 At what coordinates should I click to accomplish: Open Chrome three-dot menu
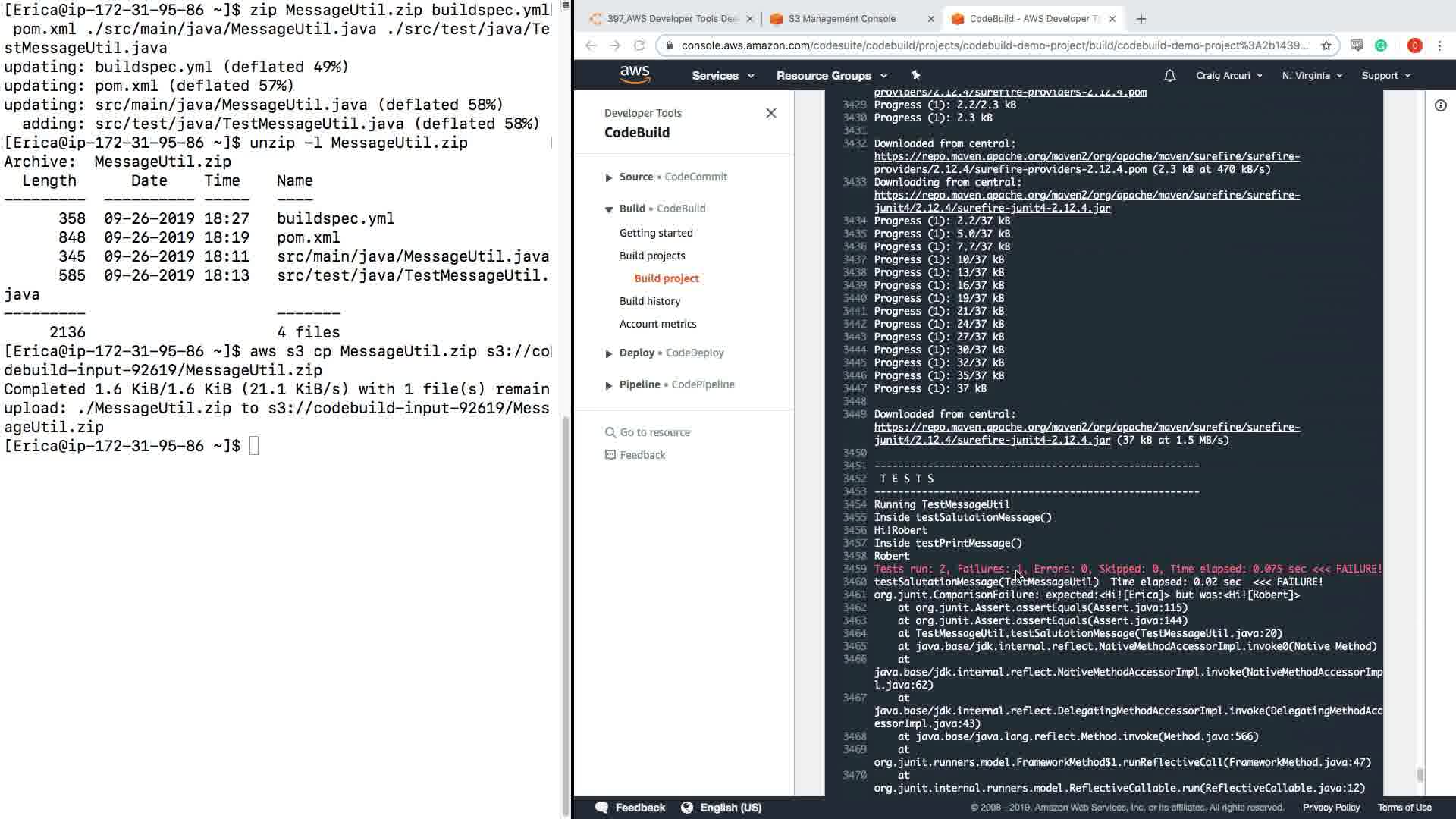tap(1439, 45)
